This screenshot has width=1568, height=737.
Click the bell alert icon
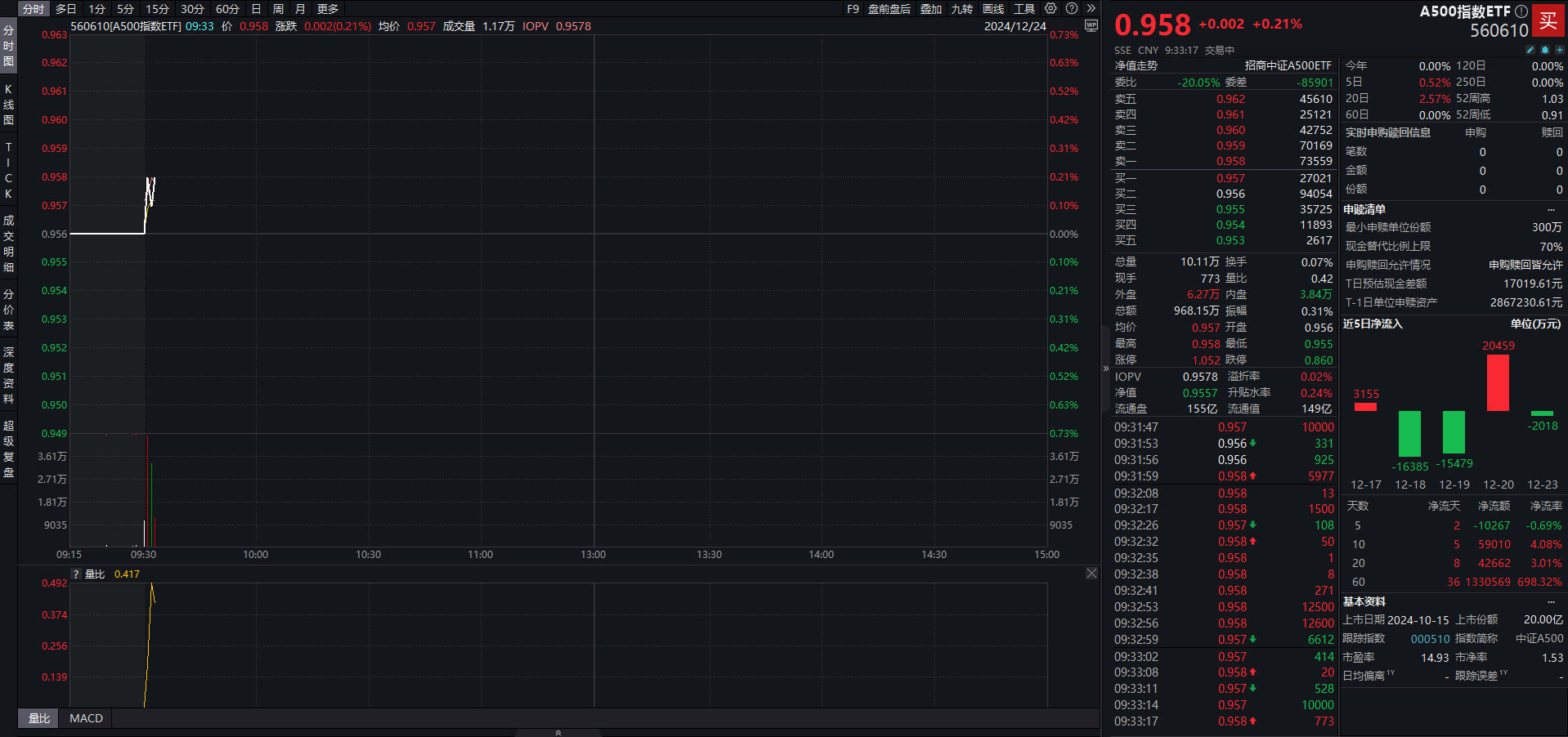(1545, 50)
